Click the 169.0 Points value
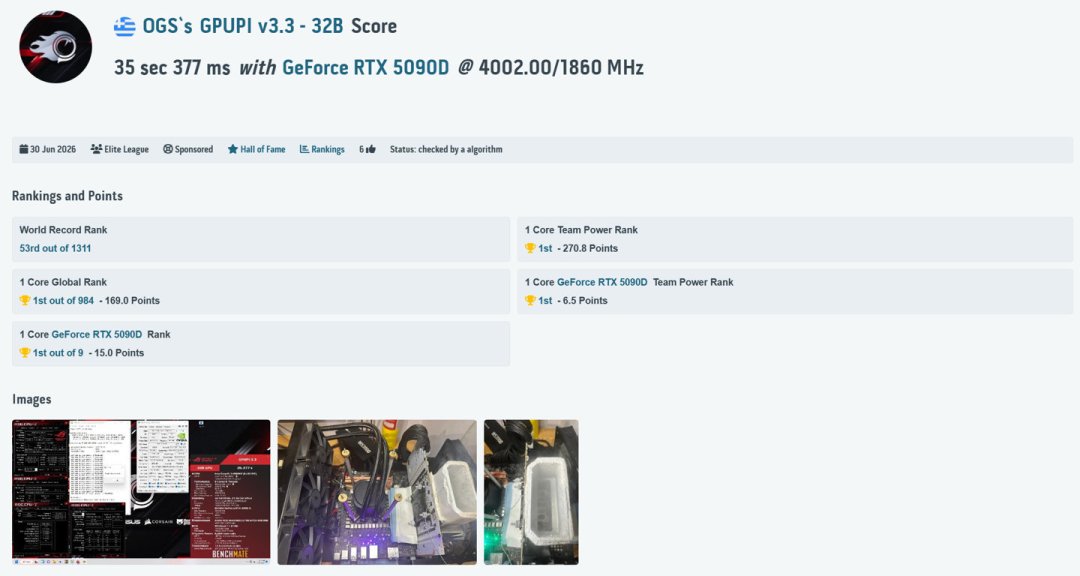The width and height of the screenshot is (1080, 576). tap(132, 300)
